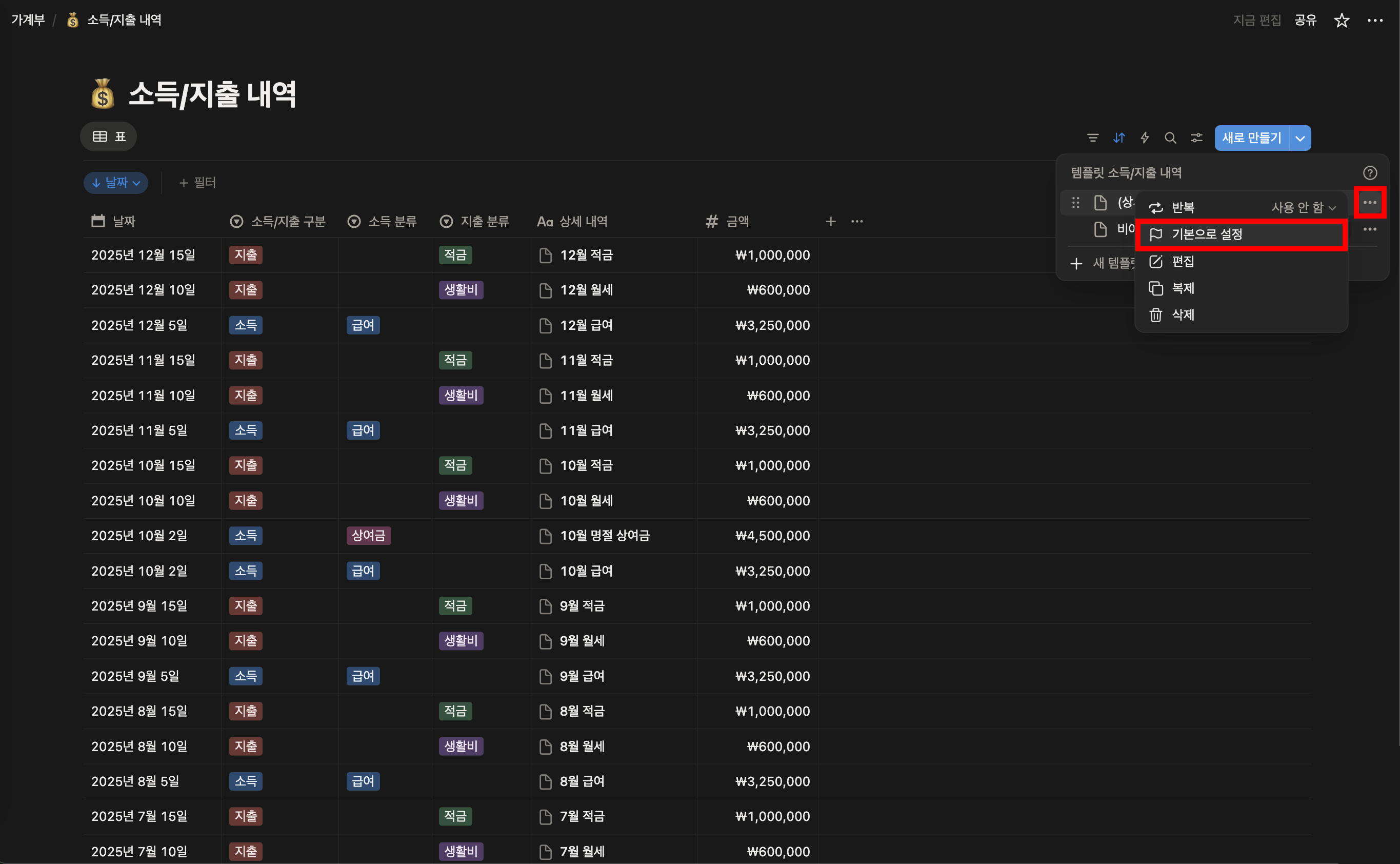
Task: Add a new property column with plus icon
Action: pyautogui.click(x=831, y=221)
